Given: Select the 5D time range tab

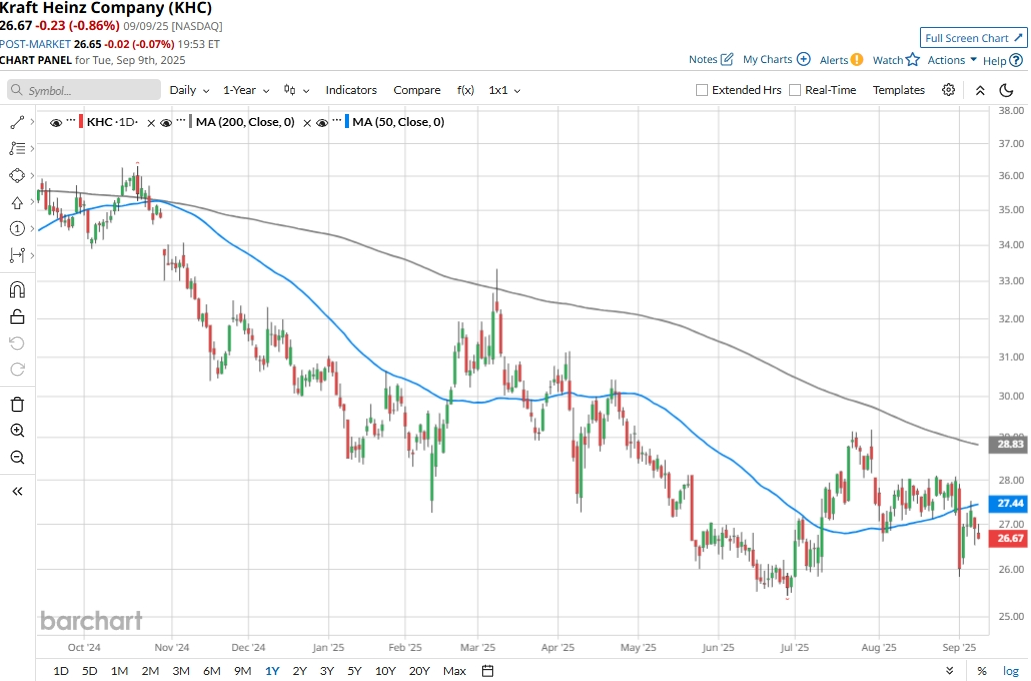Looking at the screenshot, I should pos(89,671).
